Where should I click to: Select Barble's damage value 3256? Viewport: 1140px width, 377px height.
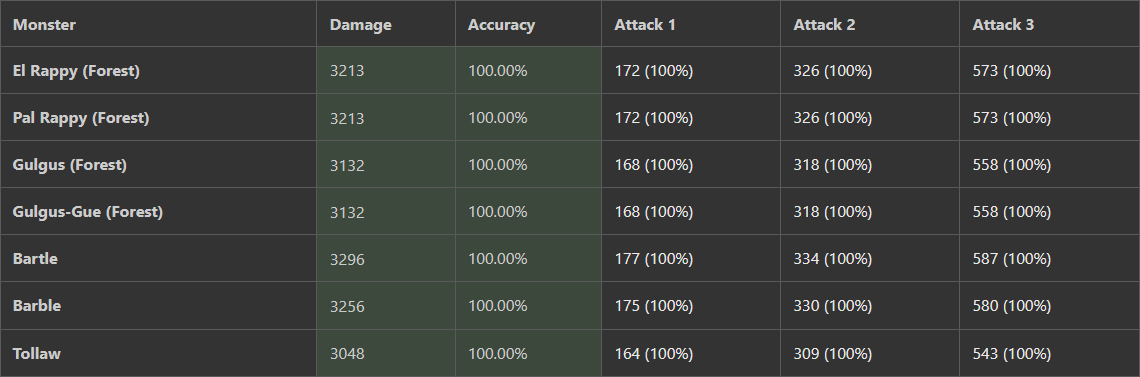pyautogui.click(x=348, y=307)
